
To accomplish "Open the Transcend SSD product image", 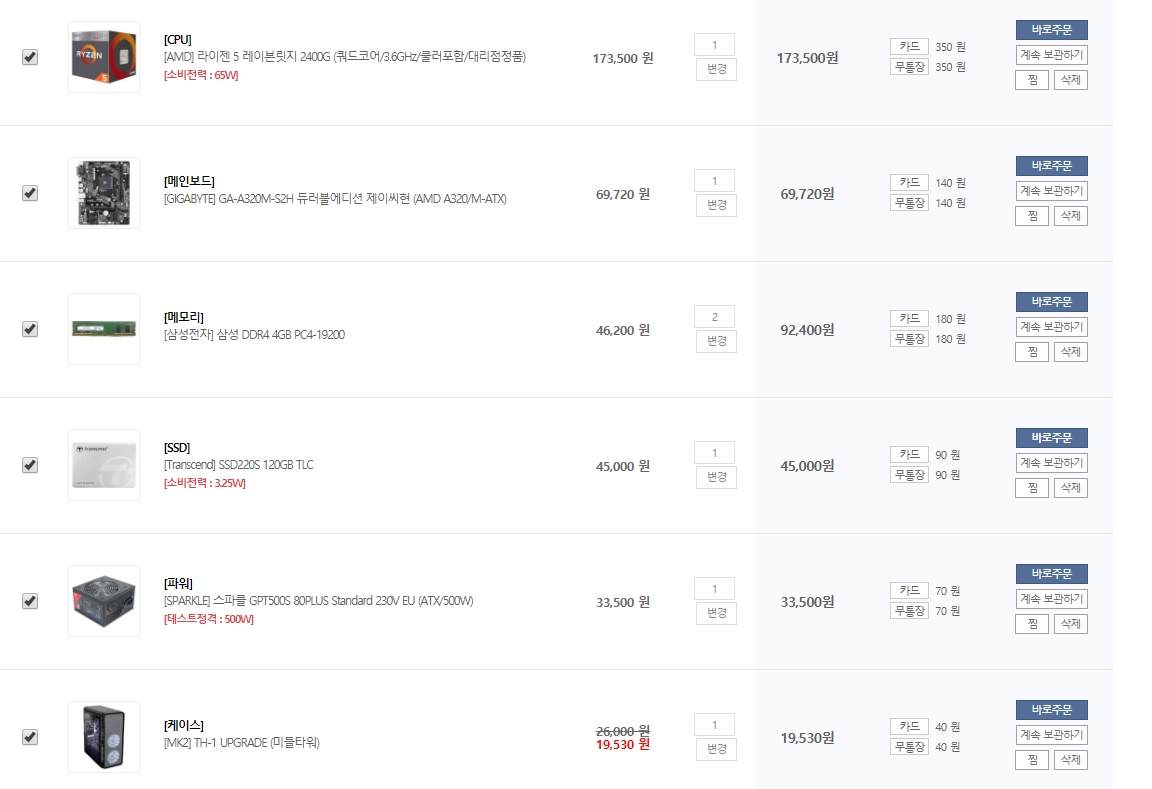I will 104,465.
